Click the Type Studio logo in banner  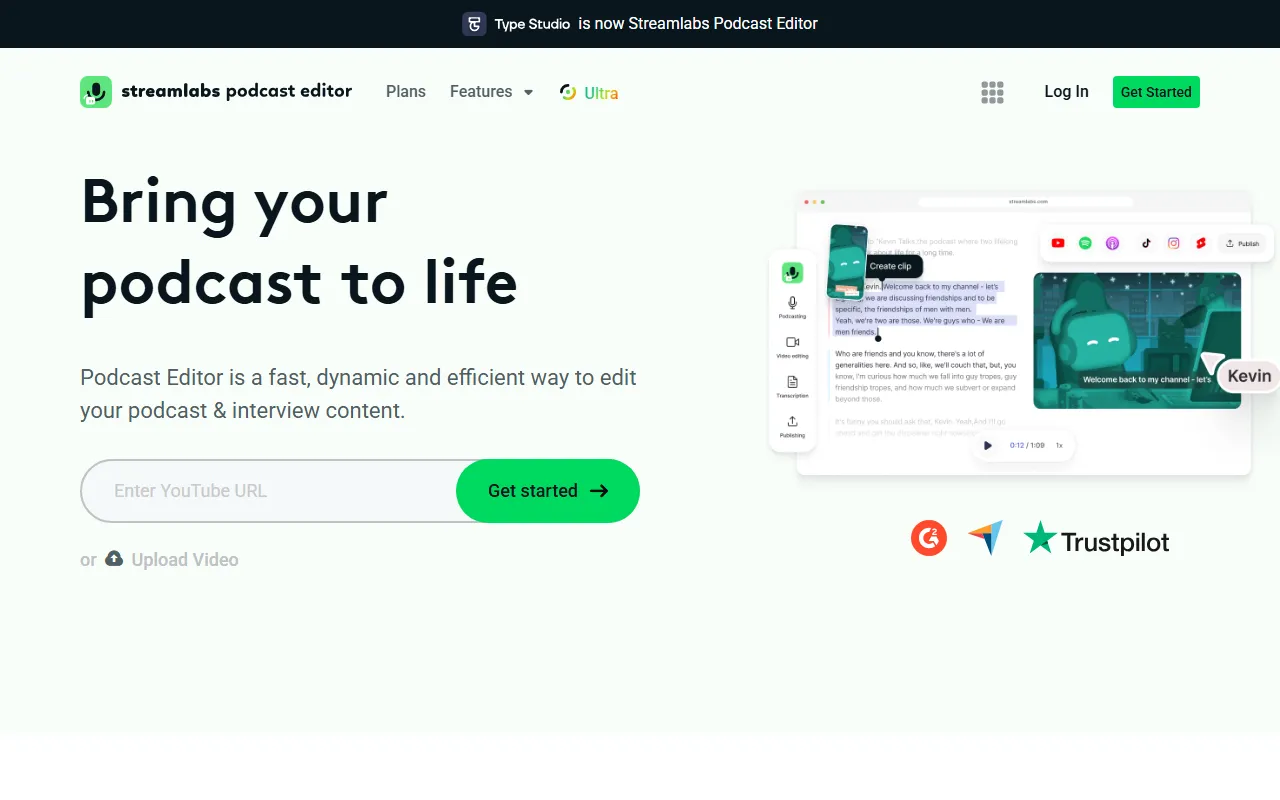click(474, 24)
